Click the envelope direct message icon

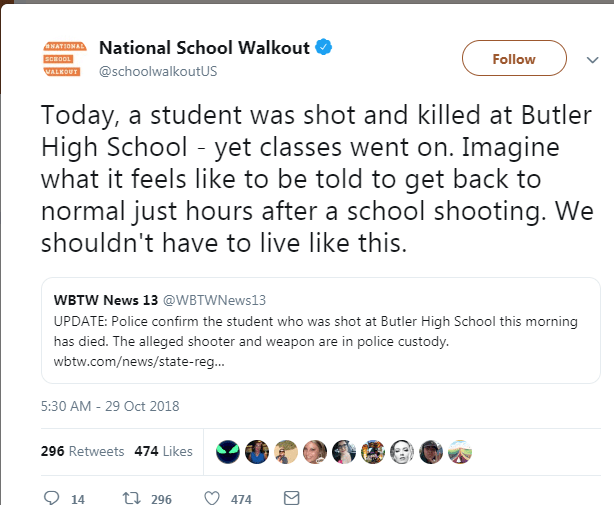291,497
